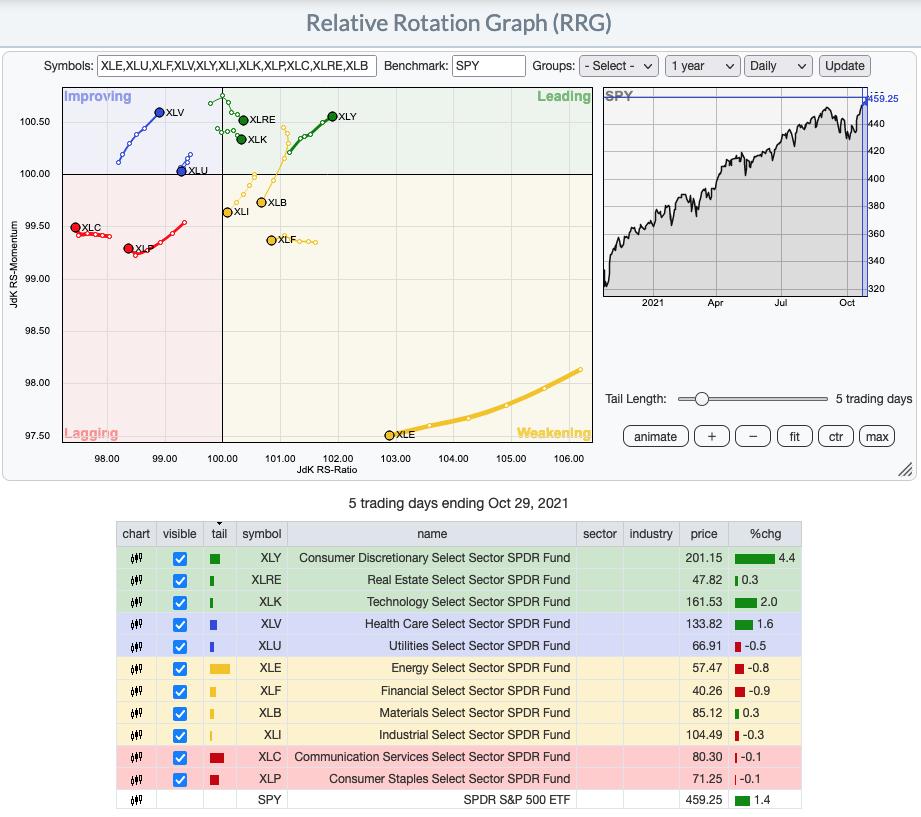The height and width of the screenshot is (817, 921).
Task: Click the XLV marker on the graph
Action: 159,112
